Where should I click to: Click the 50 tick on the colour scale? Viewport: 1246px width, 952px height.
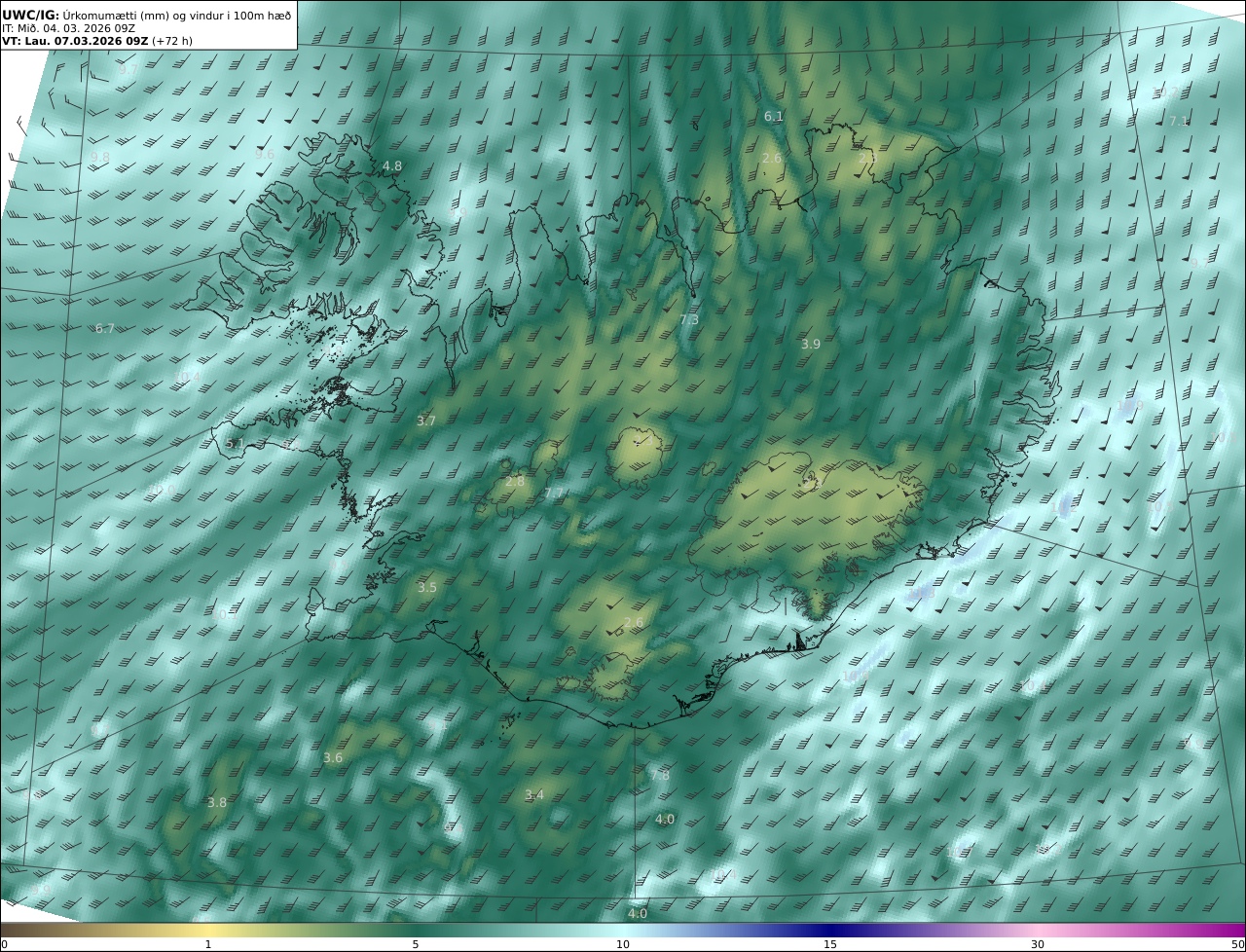(1238, 944)
